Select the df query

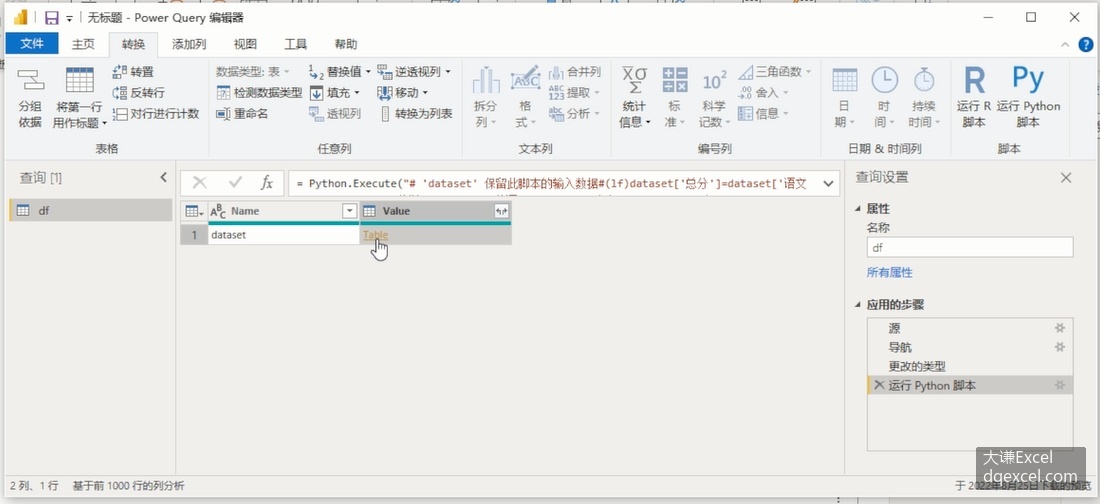point(91,210)
